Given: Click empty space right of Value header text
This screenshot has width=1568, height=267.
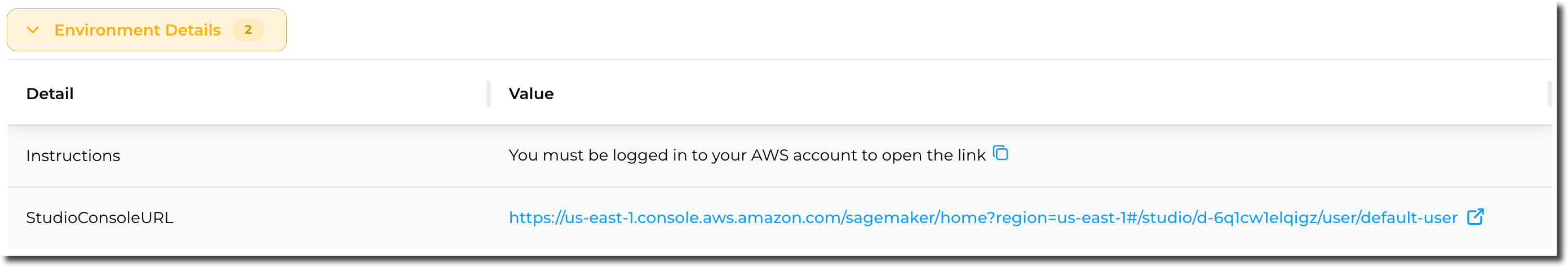Looking at the screenshot, I should click(974, 94).
